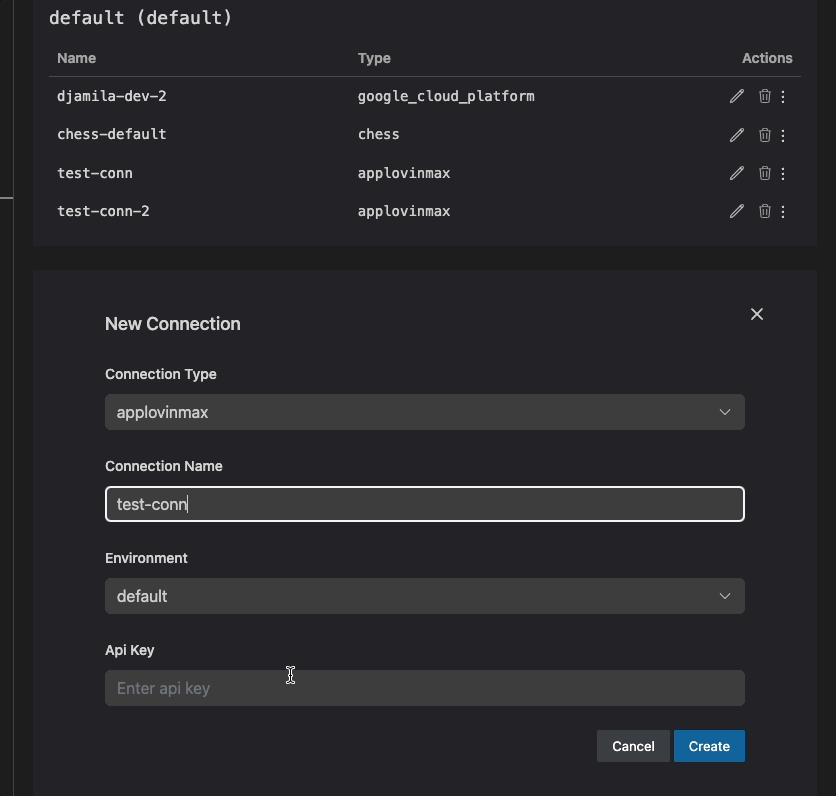The image size is (836, 796).
Task: Click the Type column header
Action: [374, 58]
